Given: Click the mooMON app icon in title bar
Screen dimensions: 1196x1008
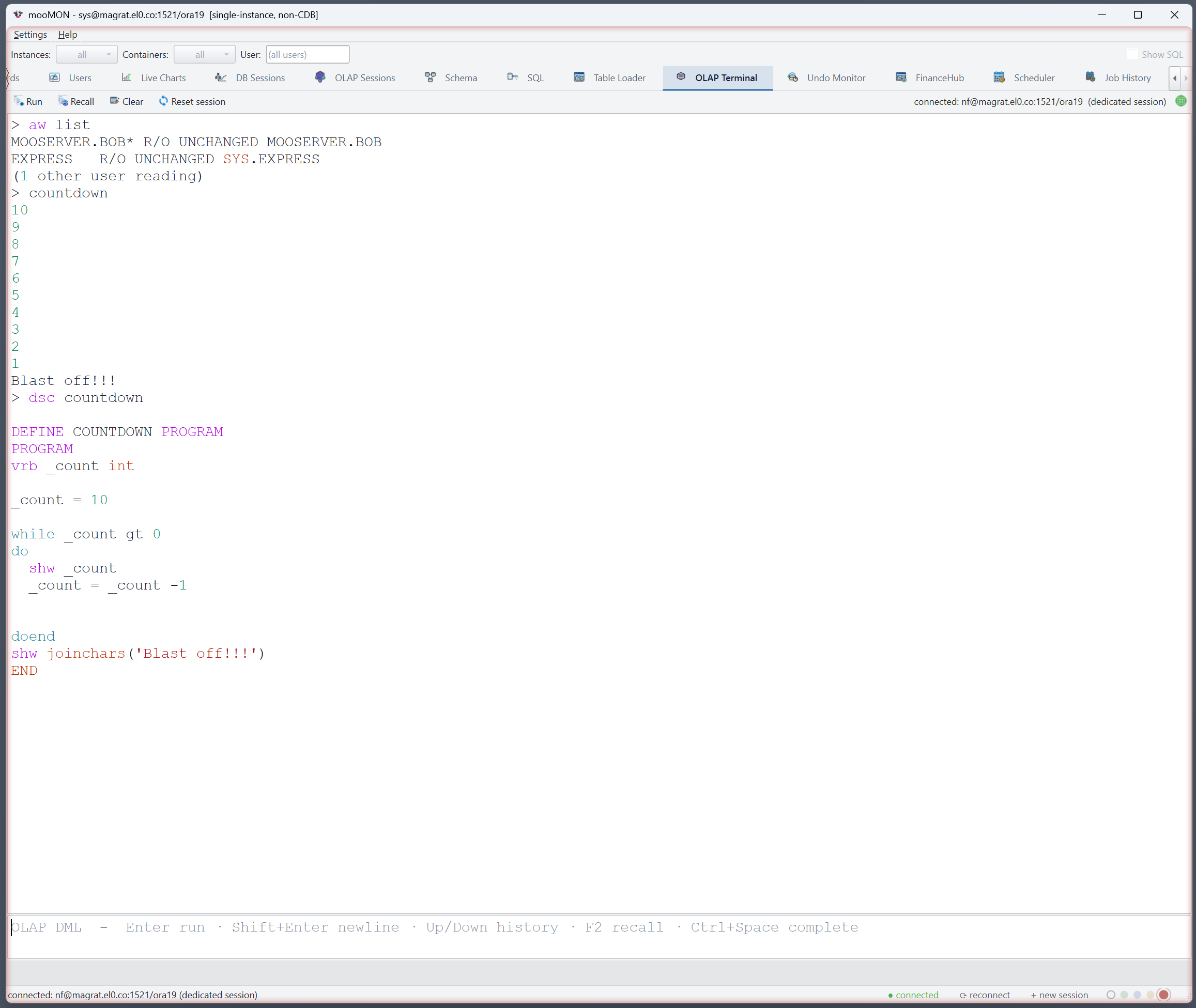Looking at the screenshot, I should pyautogui.click(x=18, y=14).
